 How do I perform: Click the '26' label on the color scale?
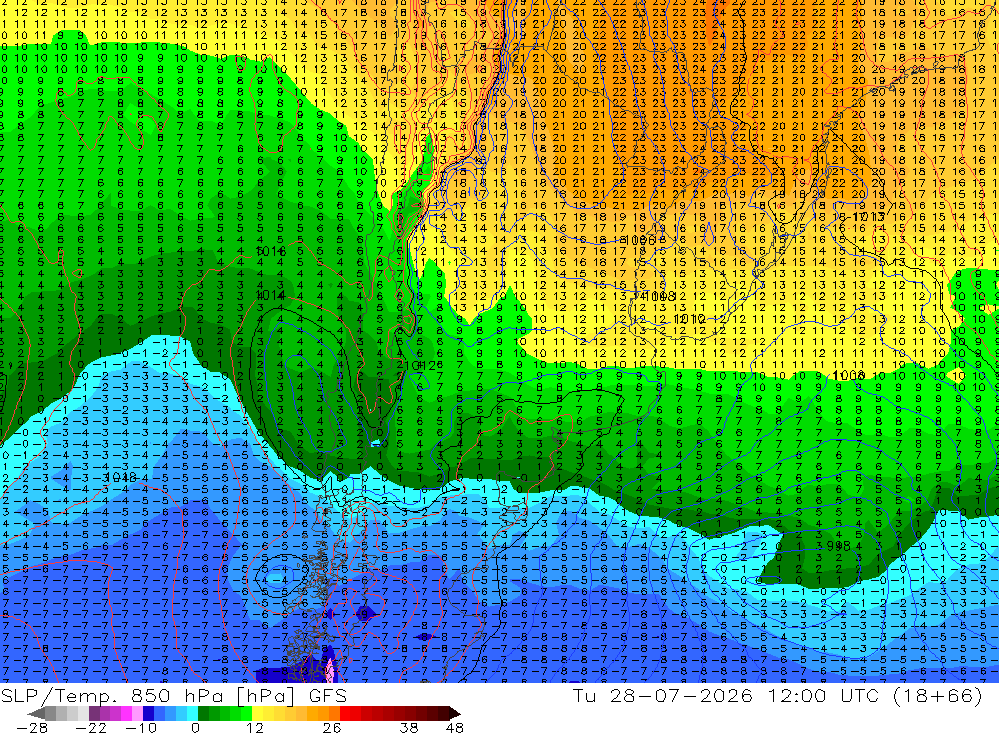(332, 727)
